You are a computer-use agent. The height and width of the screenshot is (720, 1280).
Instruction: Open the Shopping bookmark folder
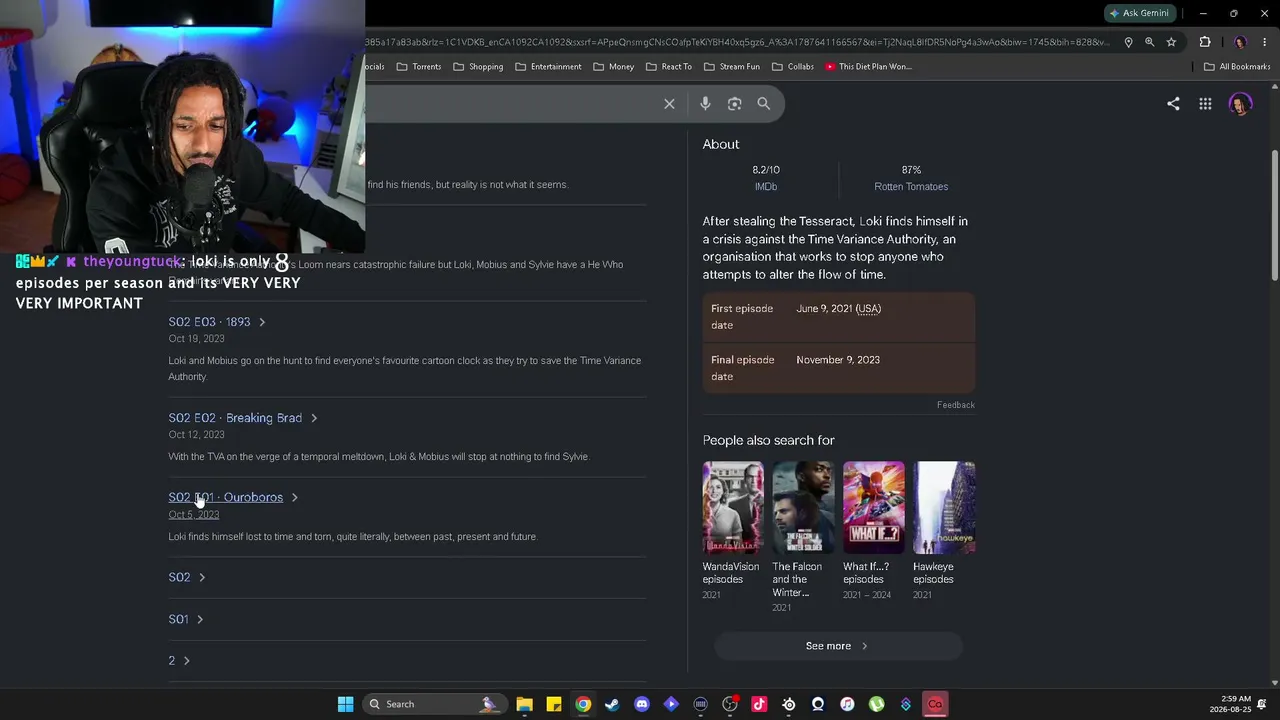tap(478, 67)
